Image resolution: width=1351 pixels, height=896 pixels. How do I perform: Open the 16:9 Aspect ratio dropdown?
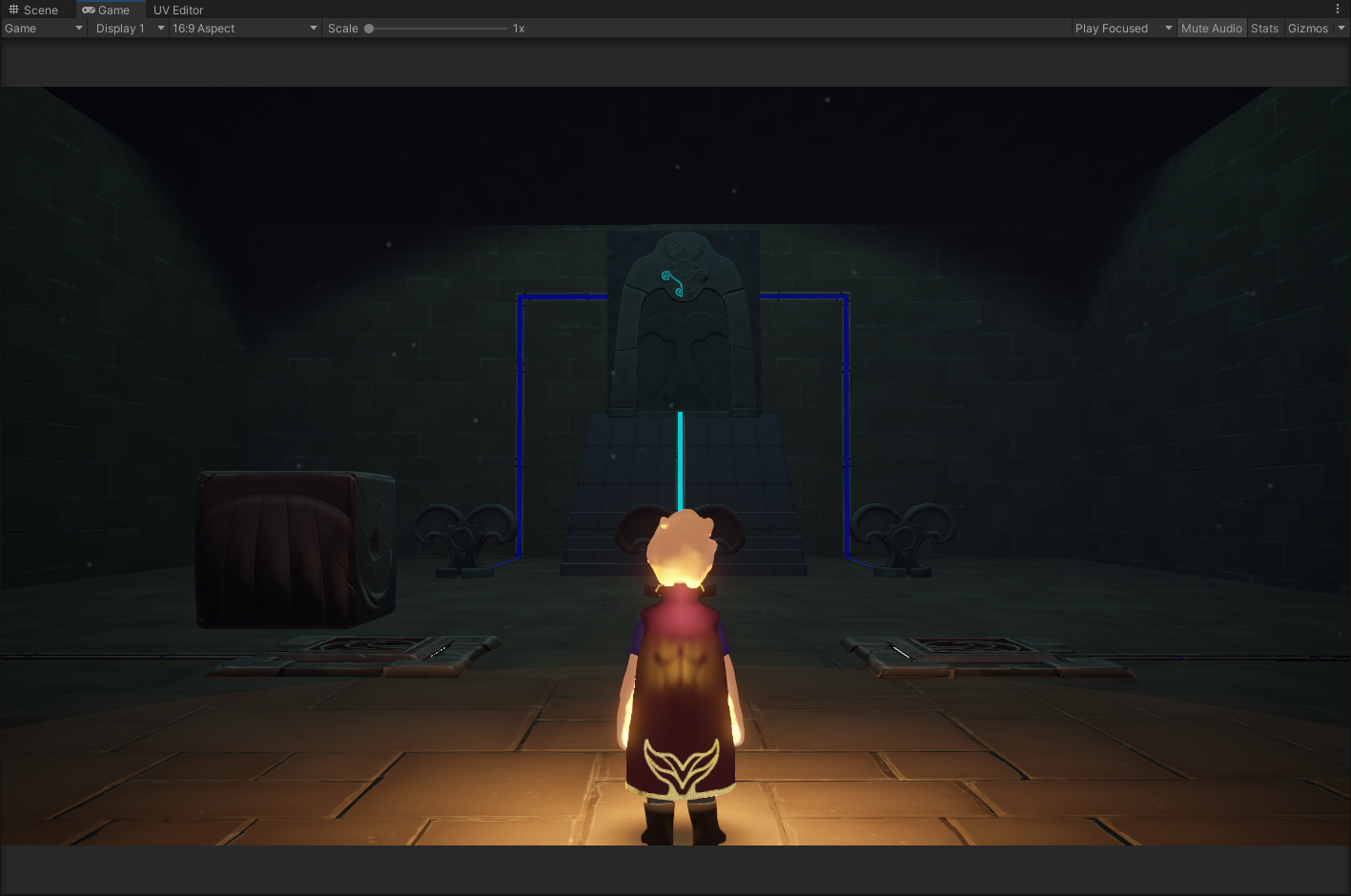(244, 29)
